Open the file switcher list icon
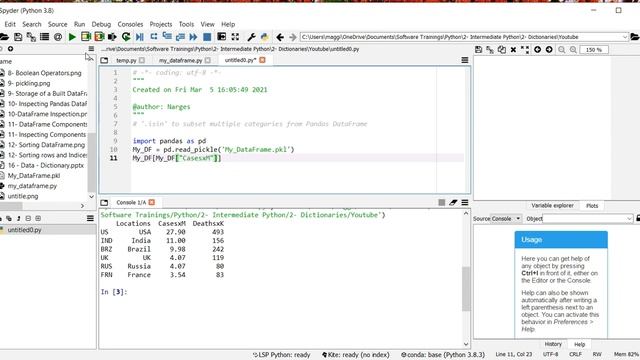Screen dimensions: 640x360 (44, 37)
